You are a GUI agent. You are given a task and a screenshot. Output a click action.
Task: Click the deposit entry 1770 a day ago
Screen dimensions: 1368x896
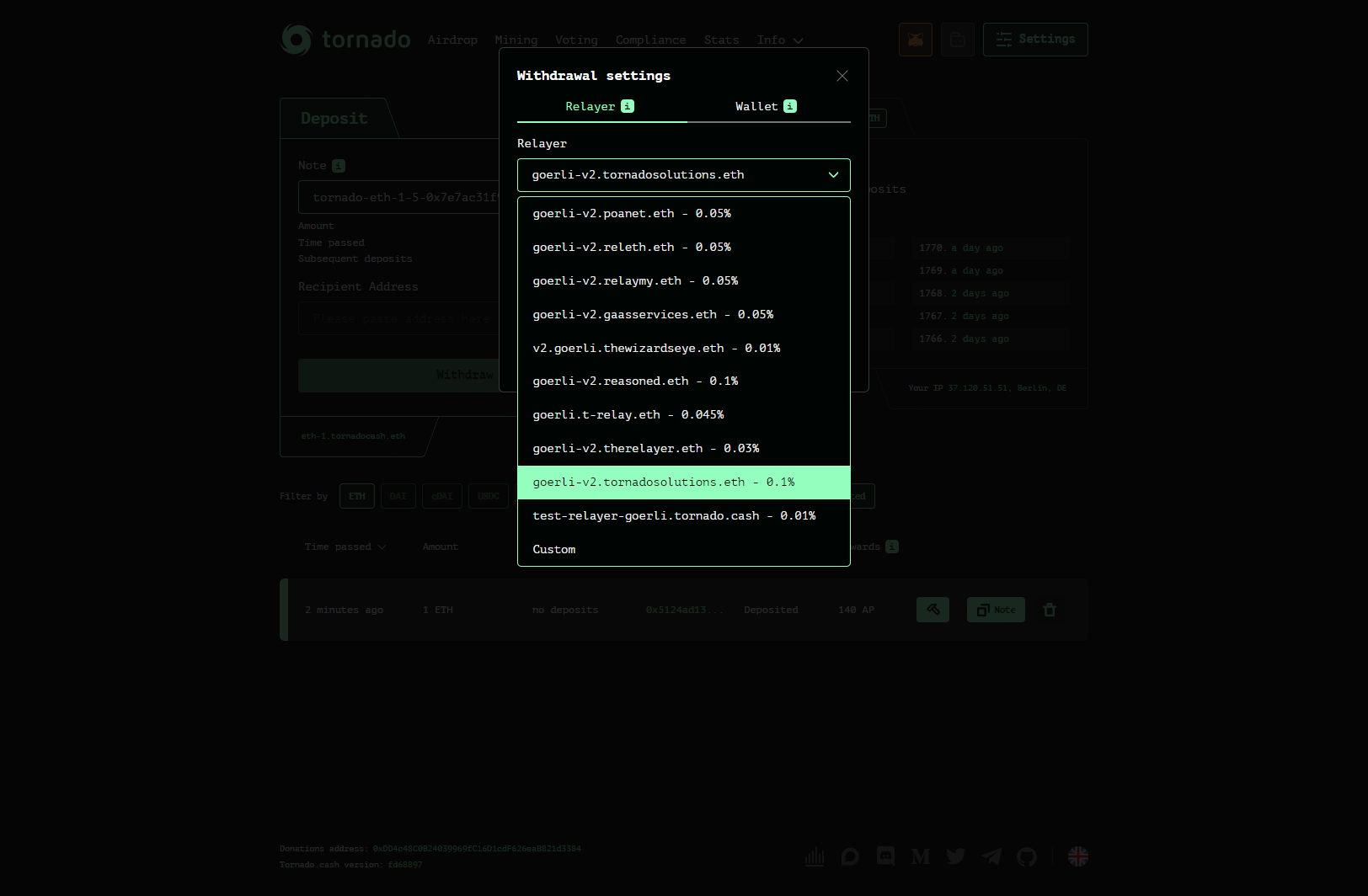click(991, 248)
